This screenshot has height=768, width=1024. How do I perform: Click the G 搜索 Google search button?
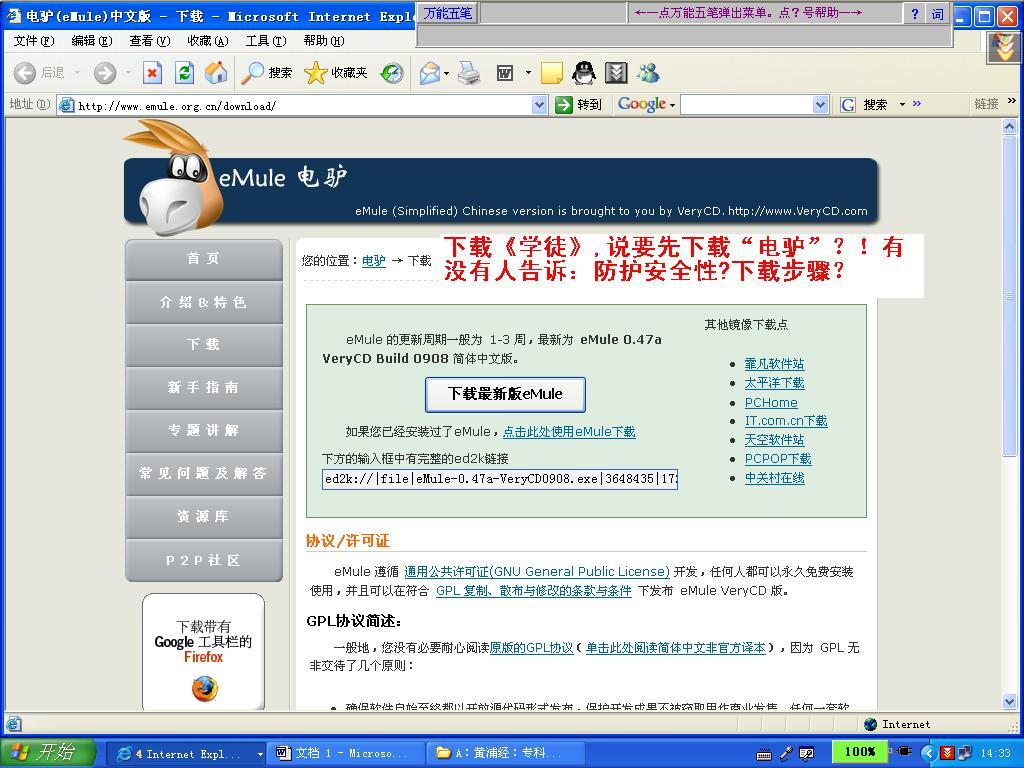864,104
